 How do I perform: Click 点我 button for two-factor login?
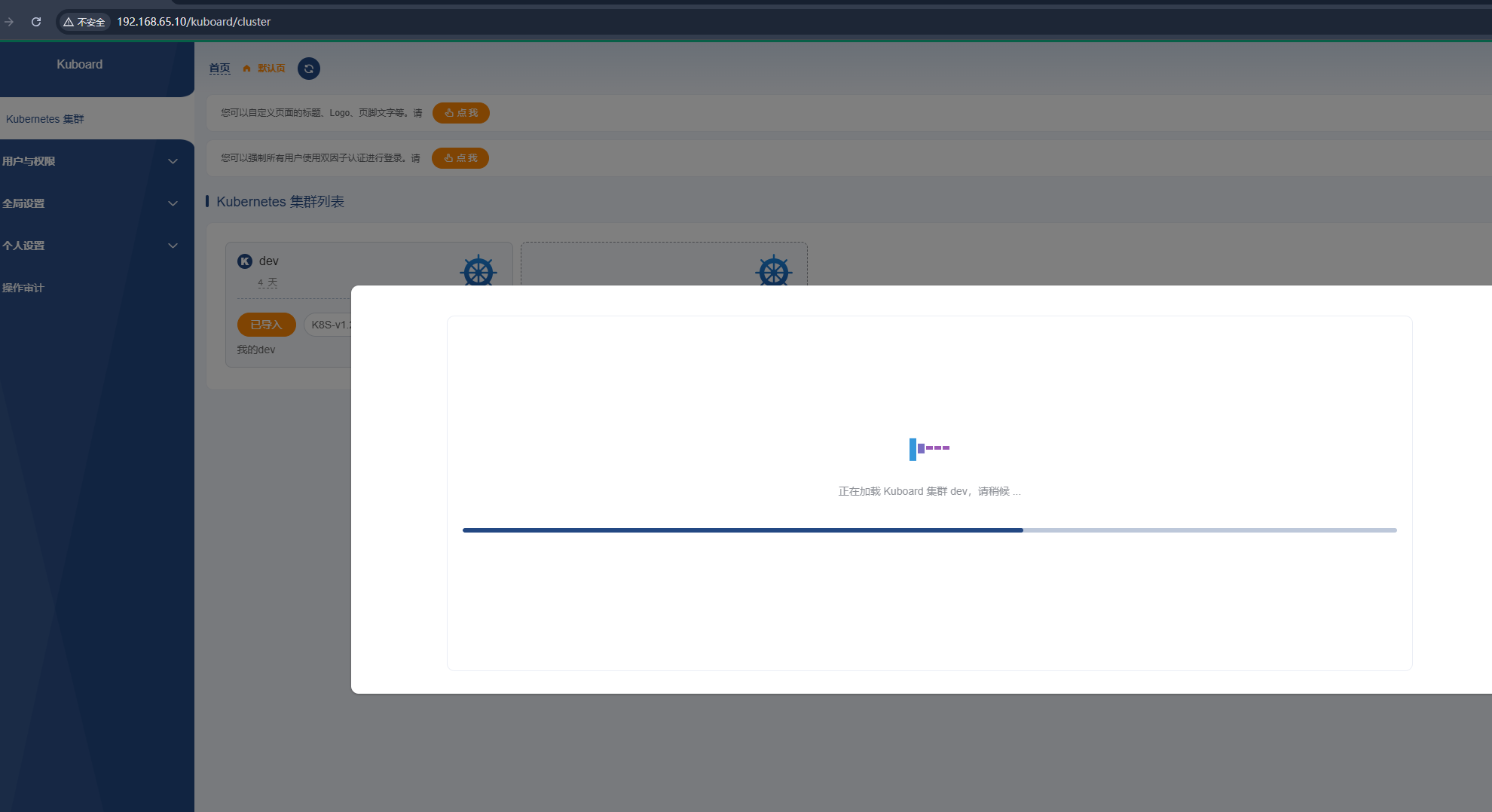pyautogui.click(x=460, y=158)
